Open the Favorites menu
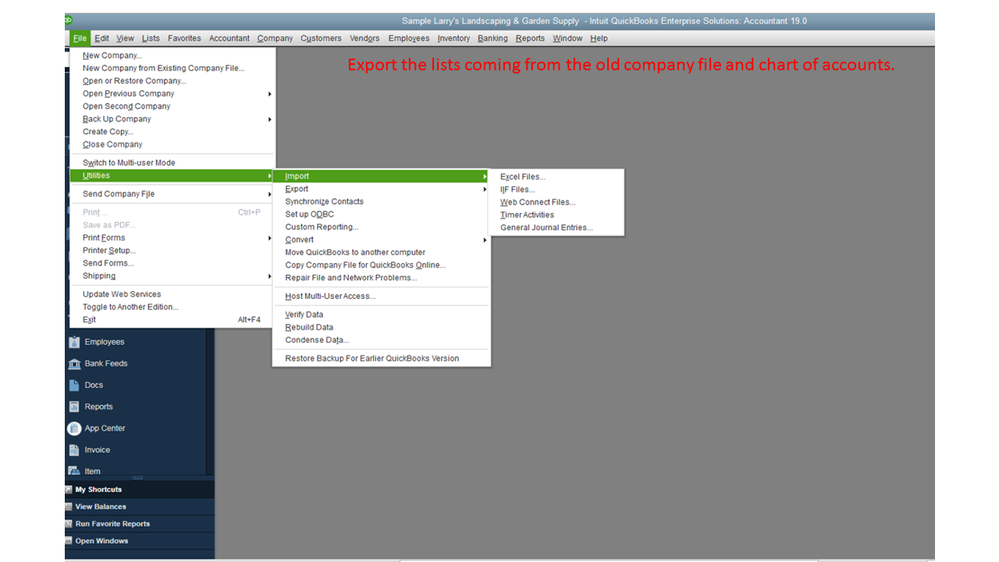The image size is (999, 562). [x=184, y=38]
